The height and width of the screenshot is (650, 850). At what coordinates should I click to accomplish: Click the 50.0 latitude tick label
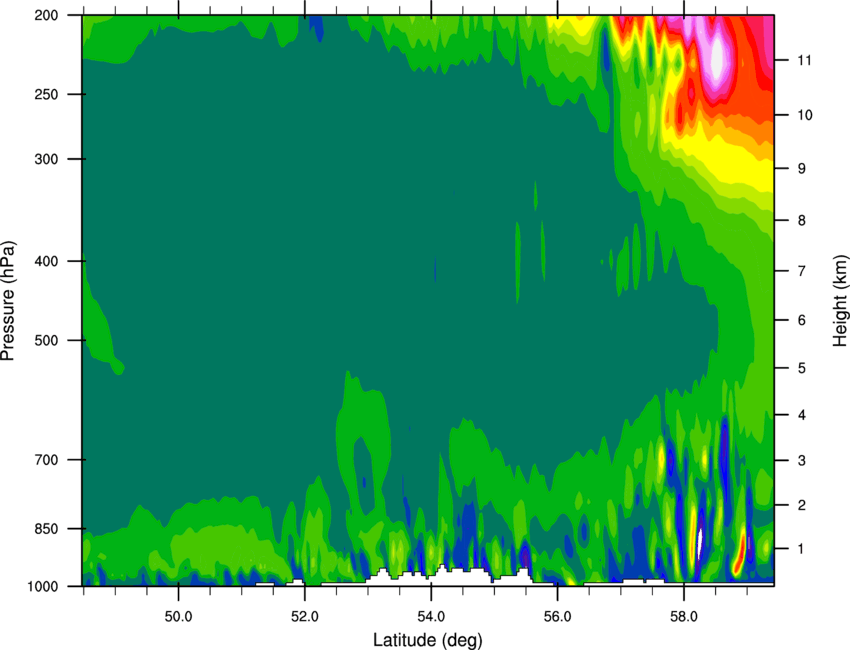178,617
